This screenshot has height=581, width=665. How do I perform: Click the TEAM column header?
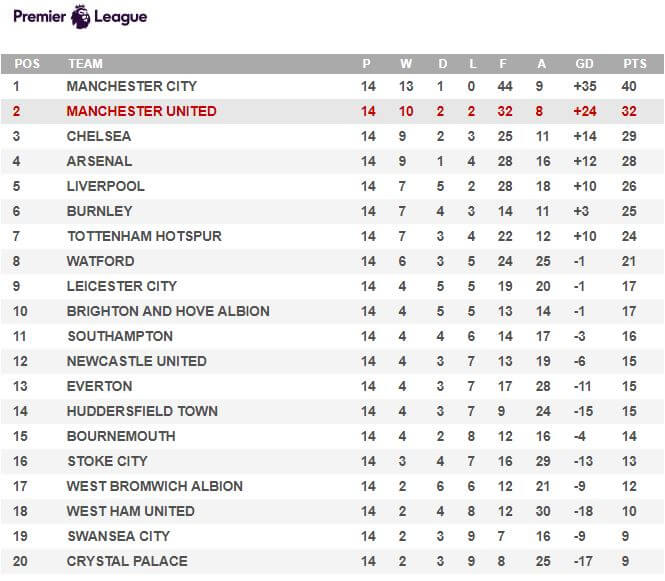[x=85, y=64]
